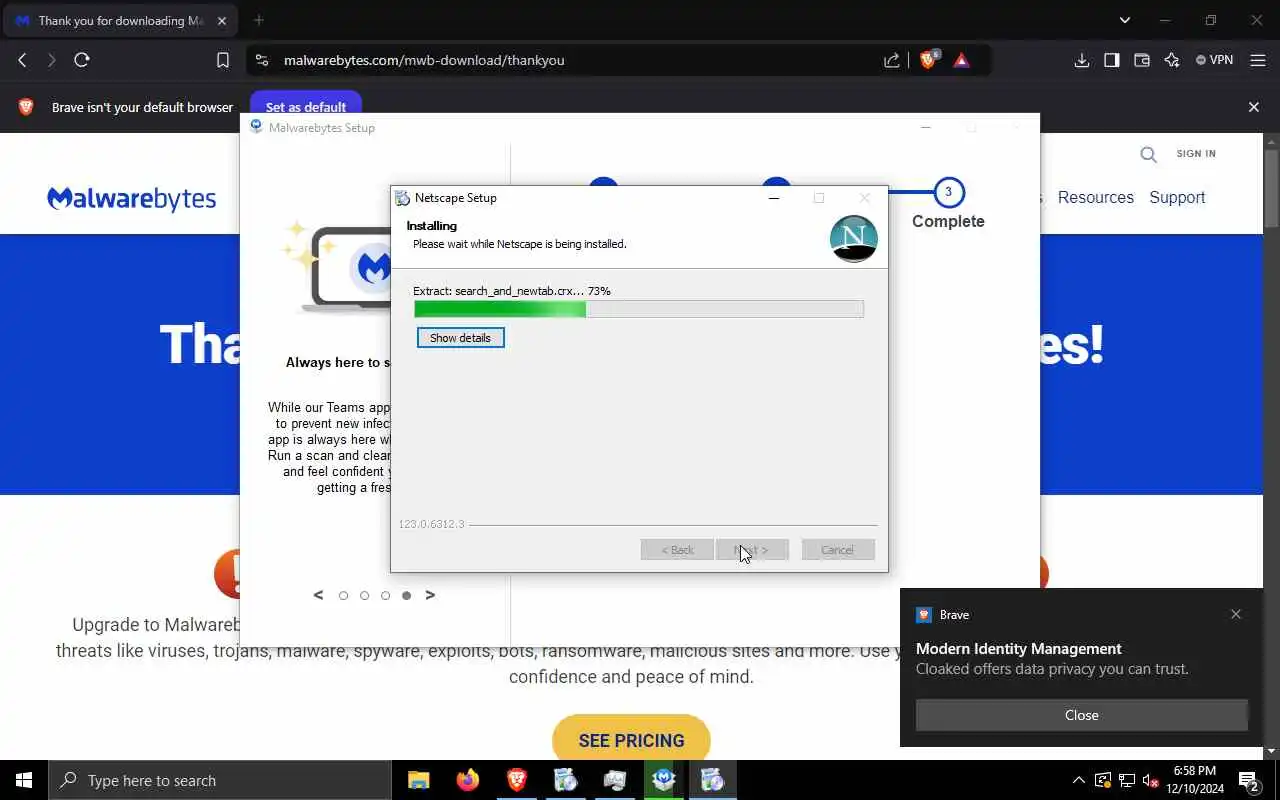Click Modern Identity Management notification title

click(x=1018, y=648)
